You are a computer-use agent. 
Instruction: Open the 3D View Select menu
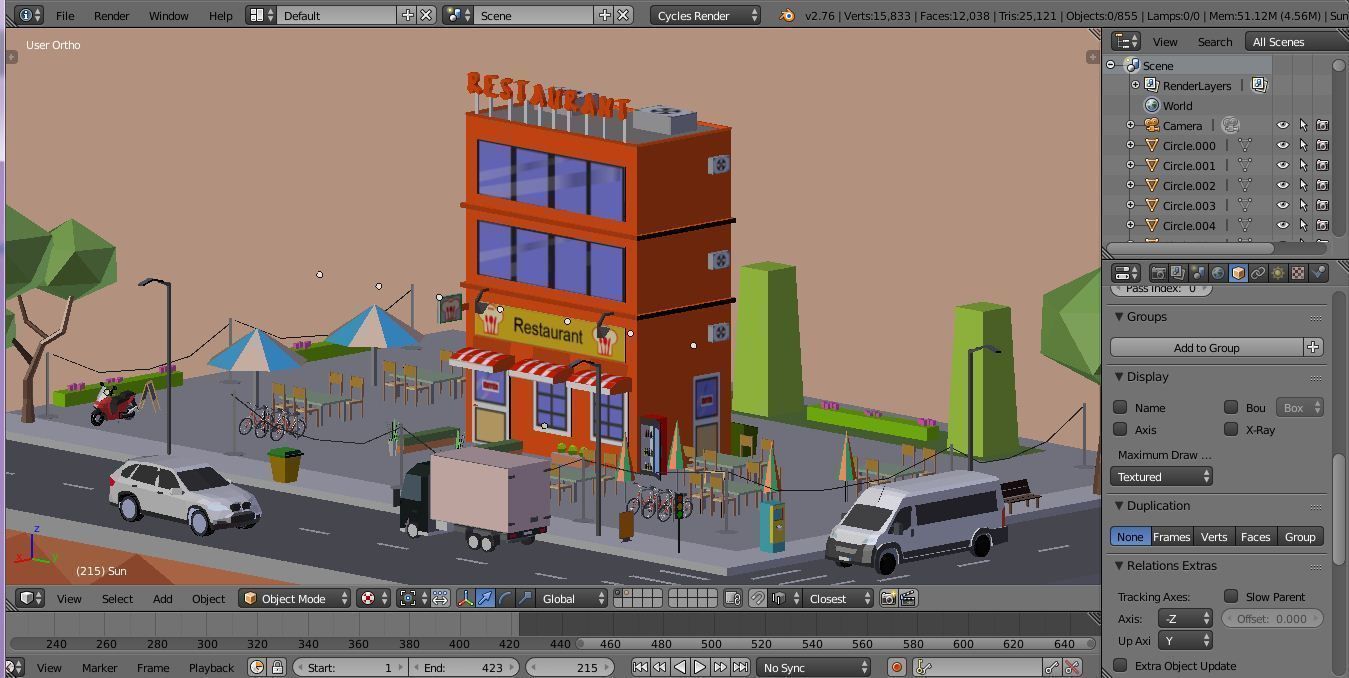[117, 598]
